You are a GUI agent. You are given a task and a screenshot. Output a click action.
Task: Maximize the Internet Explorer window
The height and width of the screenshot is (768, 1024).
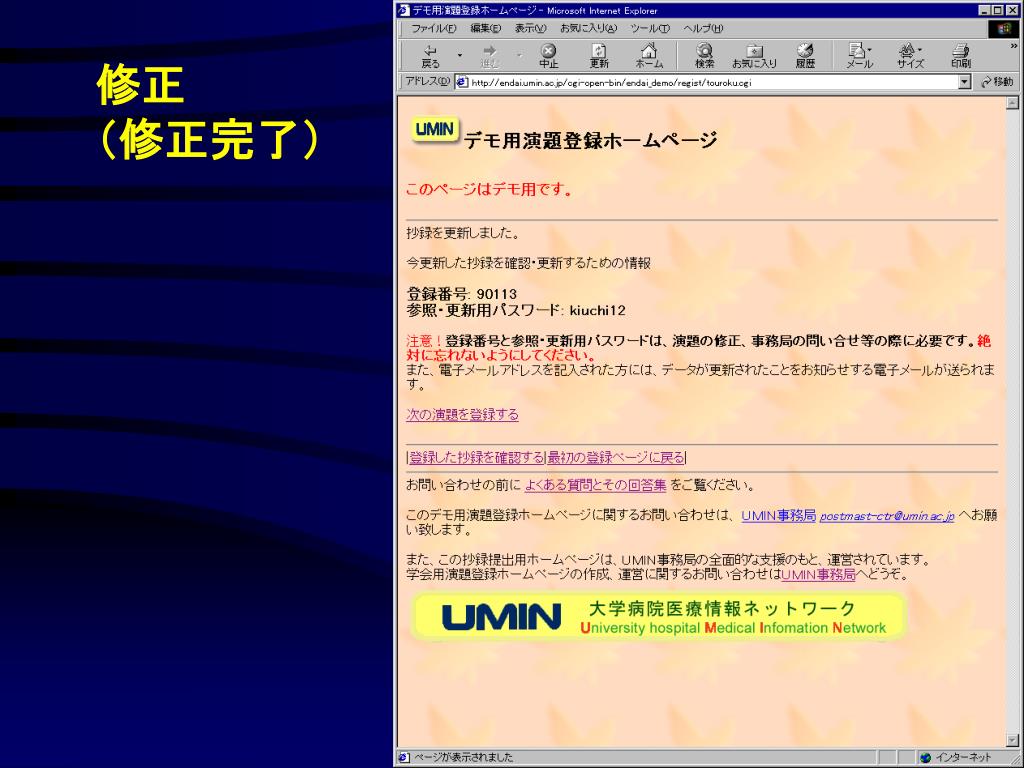pos(997,10)
